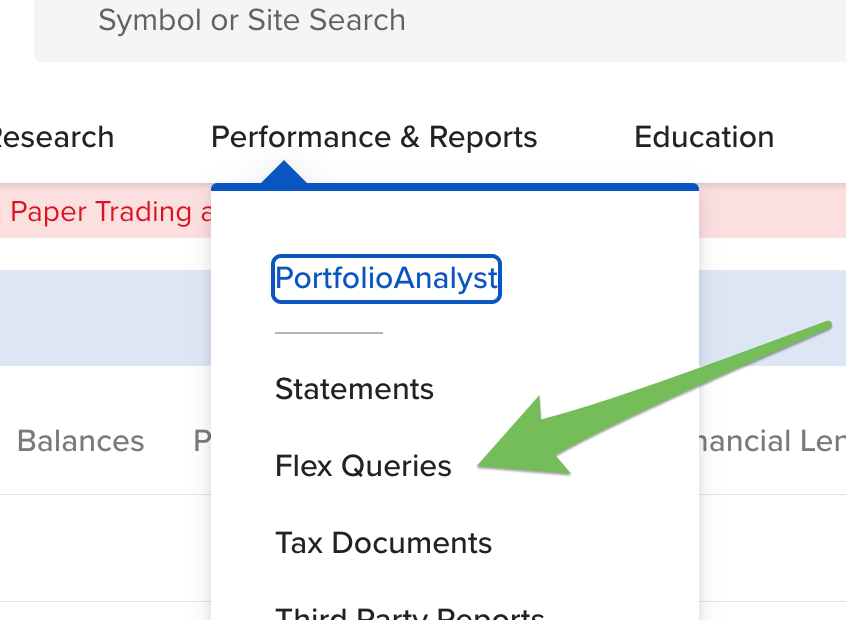Select the partially visible tab starting with P
This screenshot has width=846, height=620.
coord(204,441)
